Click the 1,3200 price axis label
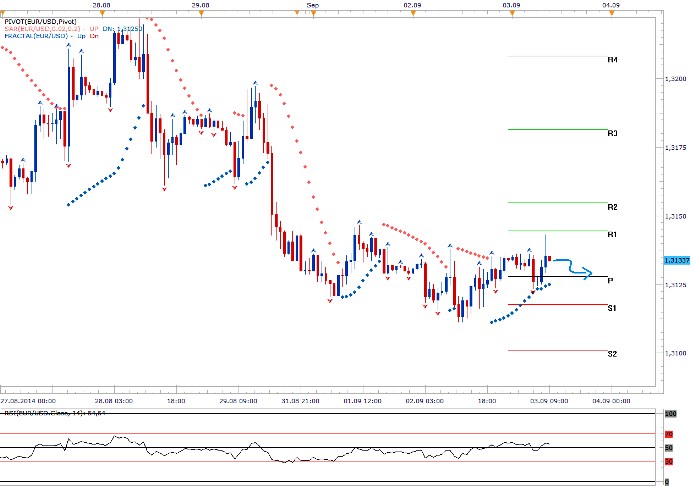The width and height of the screenshot is (695, 486). coord(674,78)
